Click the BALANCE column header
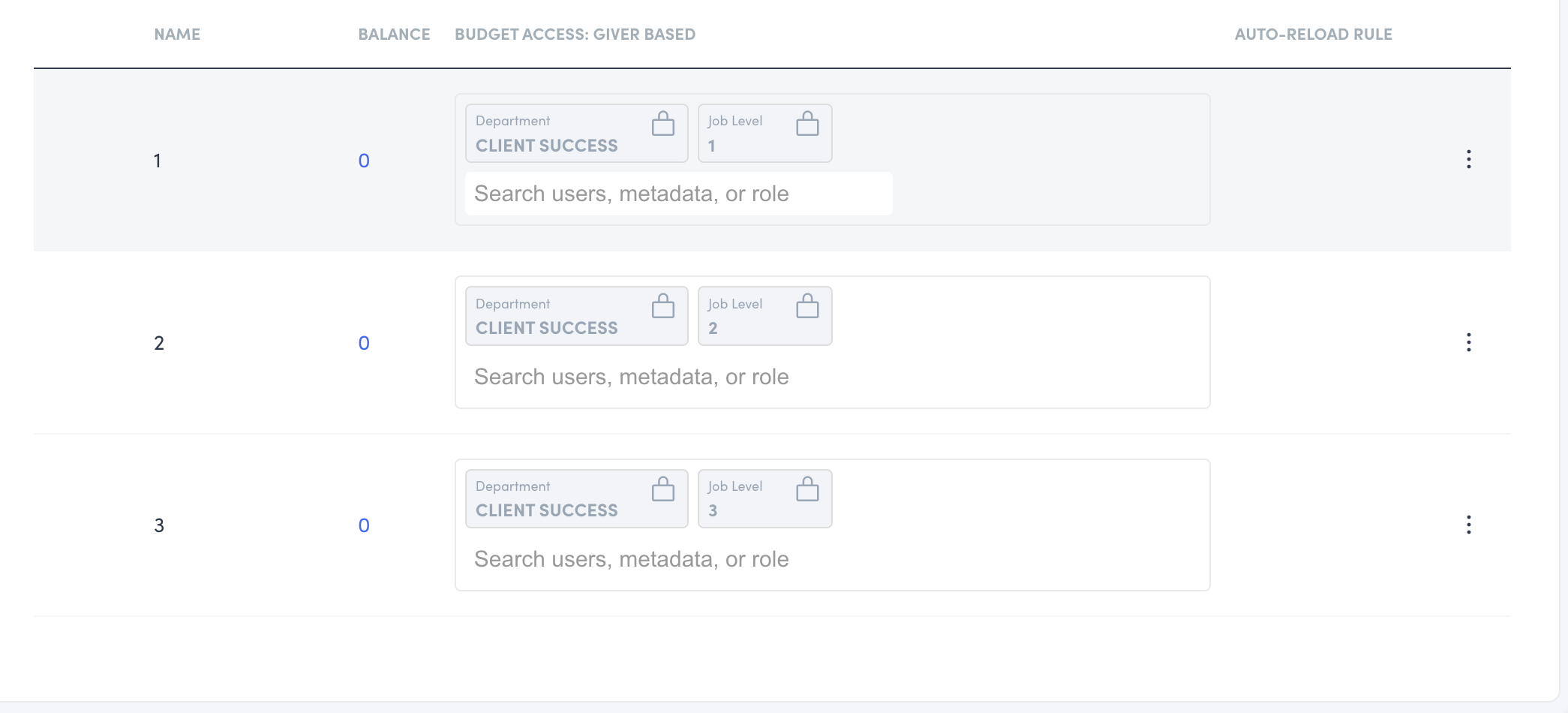Image resolution: width=1568 pixels, height=713 pixels. [394, 35]
